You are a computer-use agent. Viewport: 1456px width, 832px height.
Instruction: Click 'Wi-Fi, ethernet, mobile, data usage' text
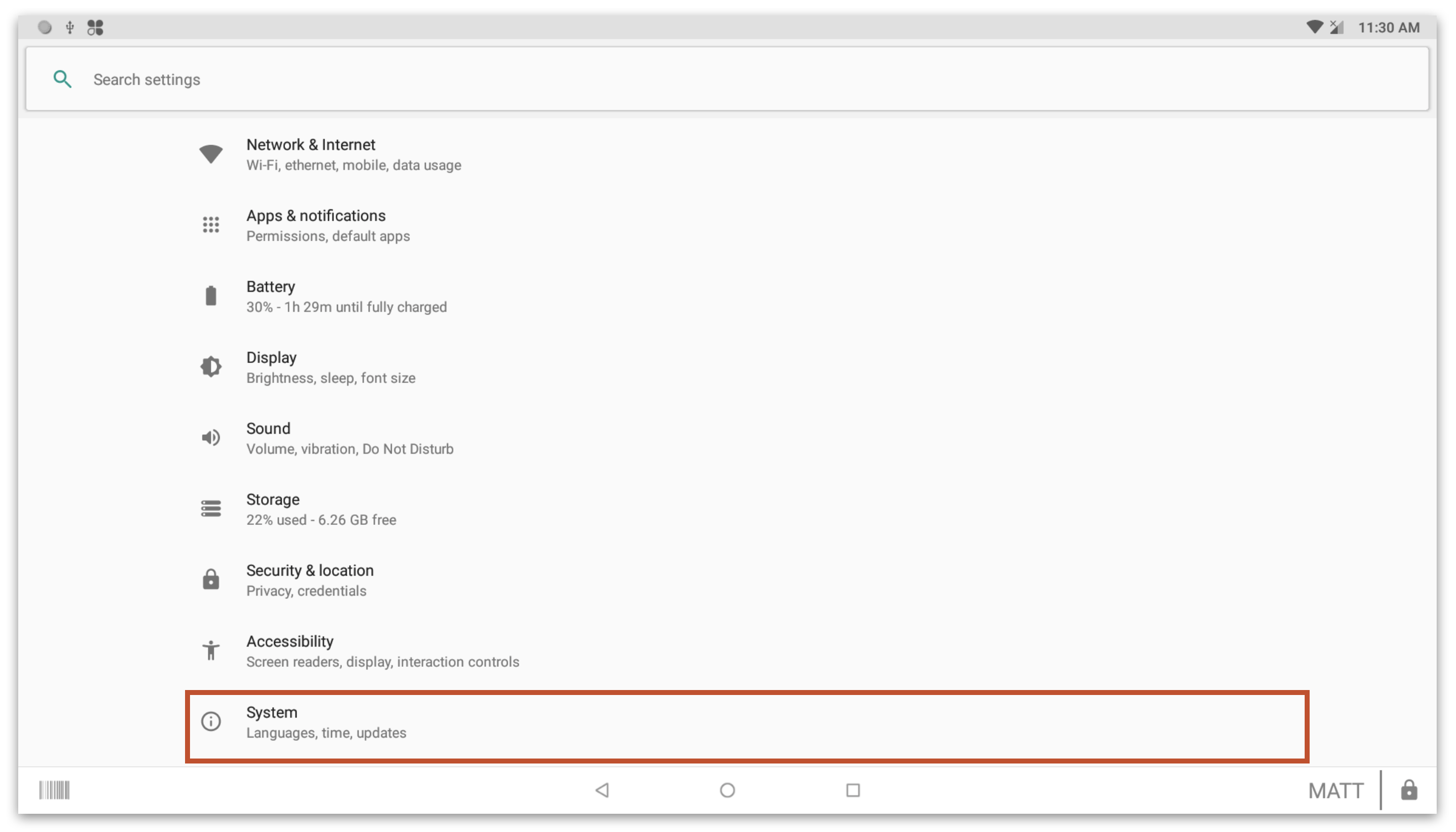click(354, 165)
